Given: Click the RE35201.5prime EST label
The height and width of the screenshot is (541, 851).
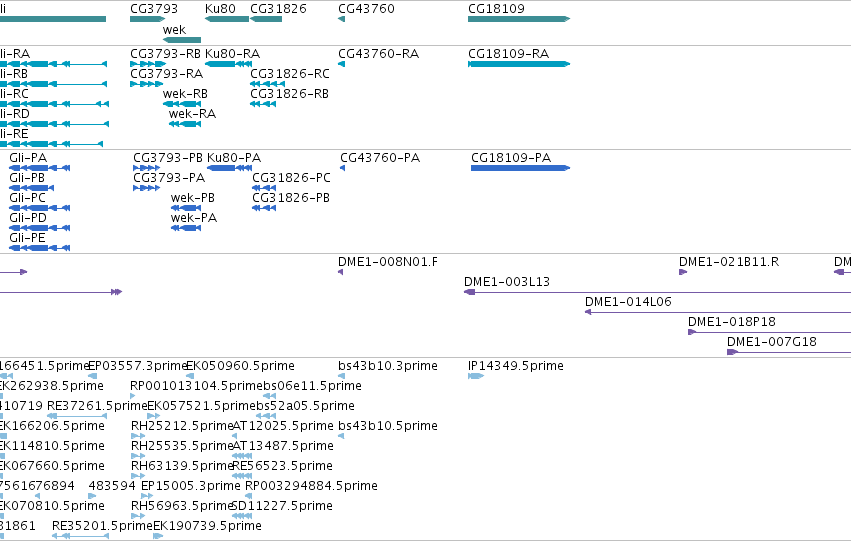Looking at the screenshot, I should coord(103,526).
